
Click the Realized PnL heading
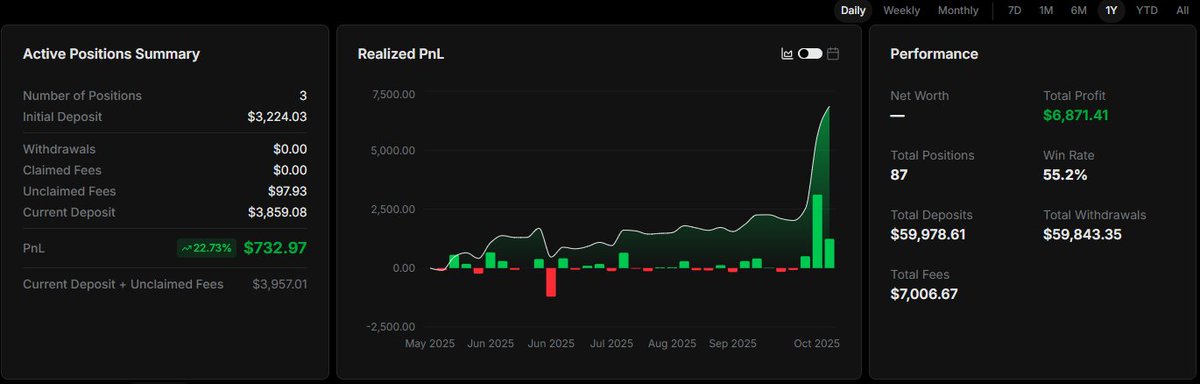[401, 54]
